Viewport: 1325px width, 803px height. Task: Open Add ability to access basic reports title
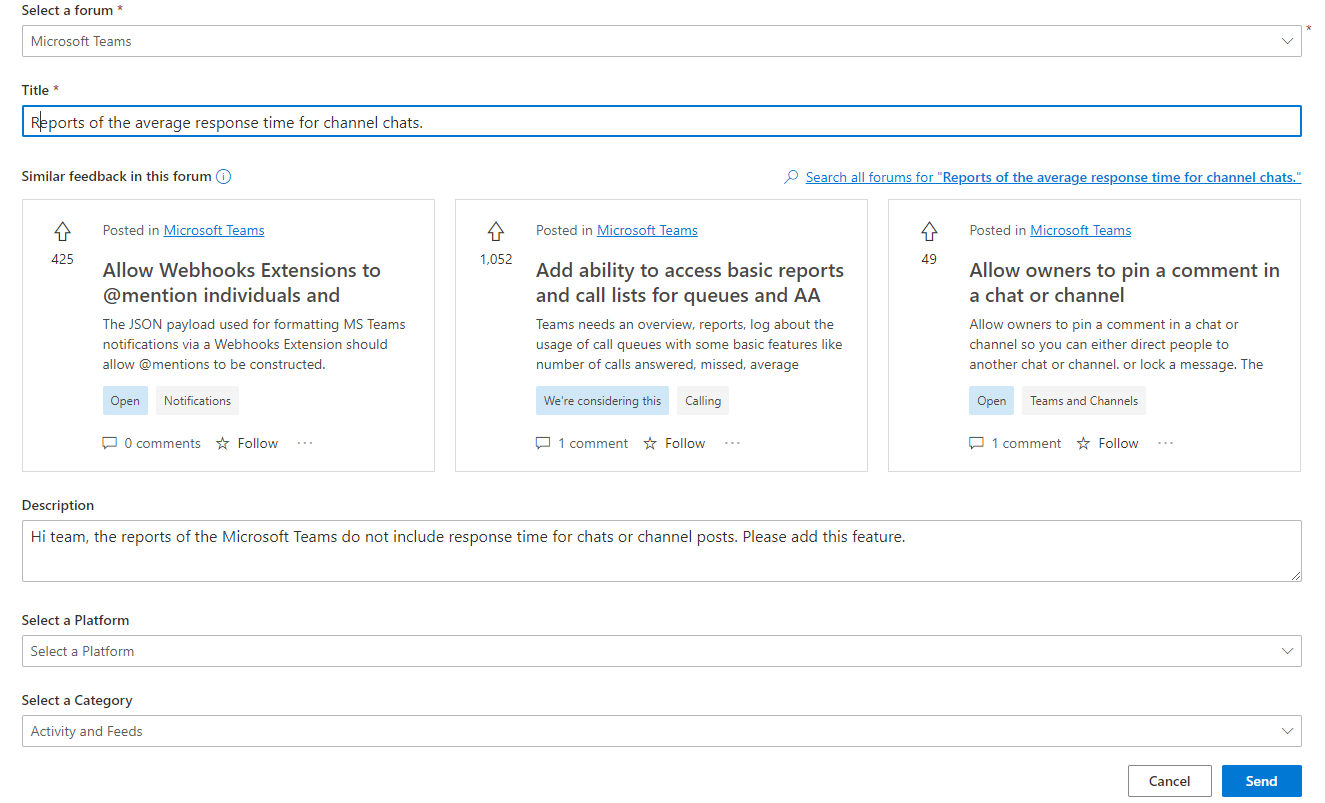coord(690,283)
